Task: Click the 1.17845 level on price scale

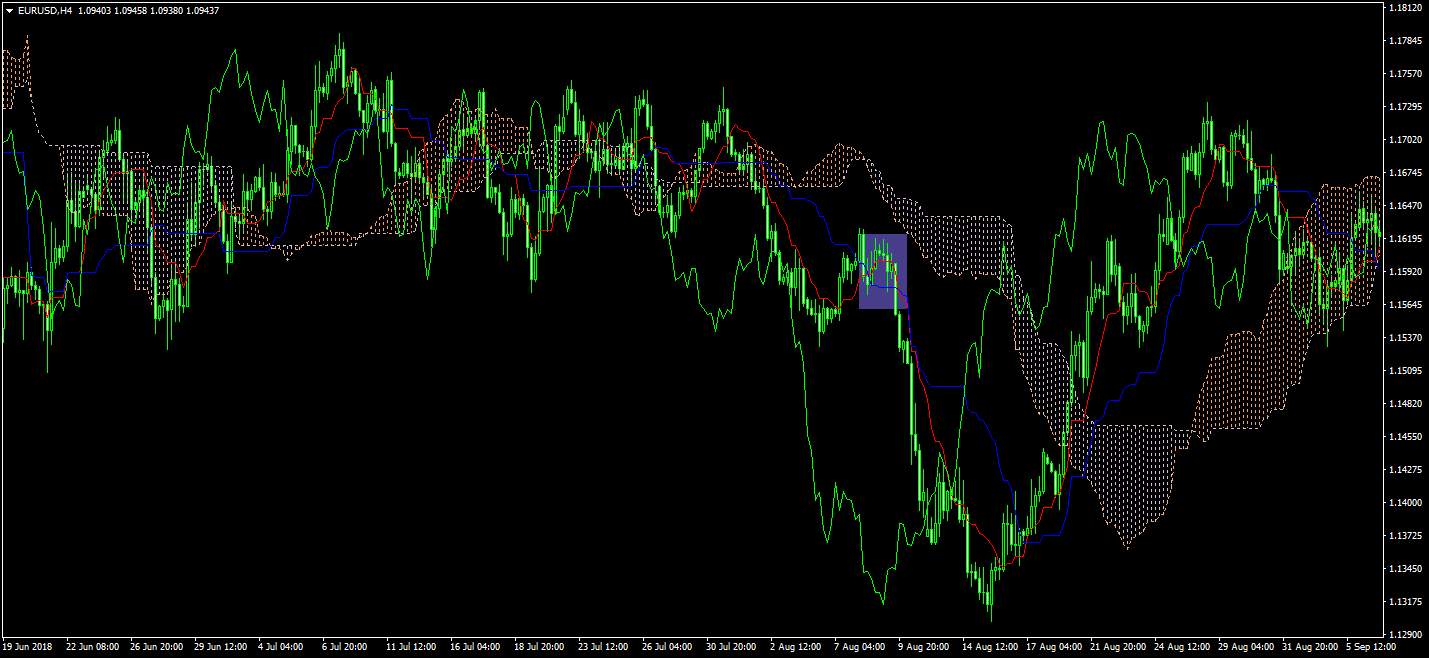Action: coord(1406,41)
